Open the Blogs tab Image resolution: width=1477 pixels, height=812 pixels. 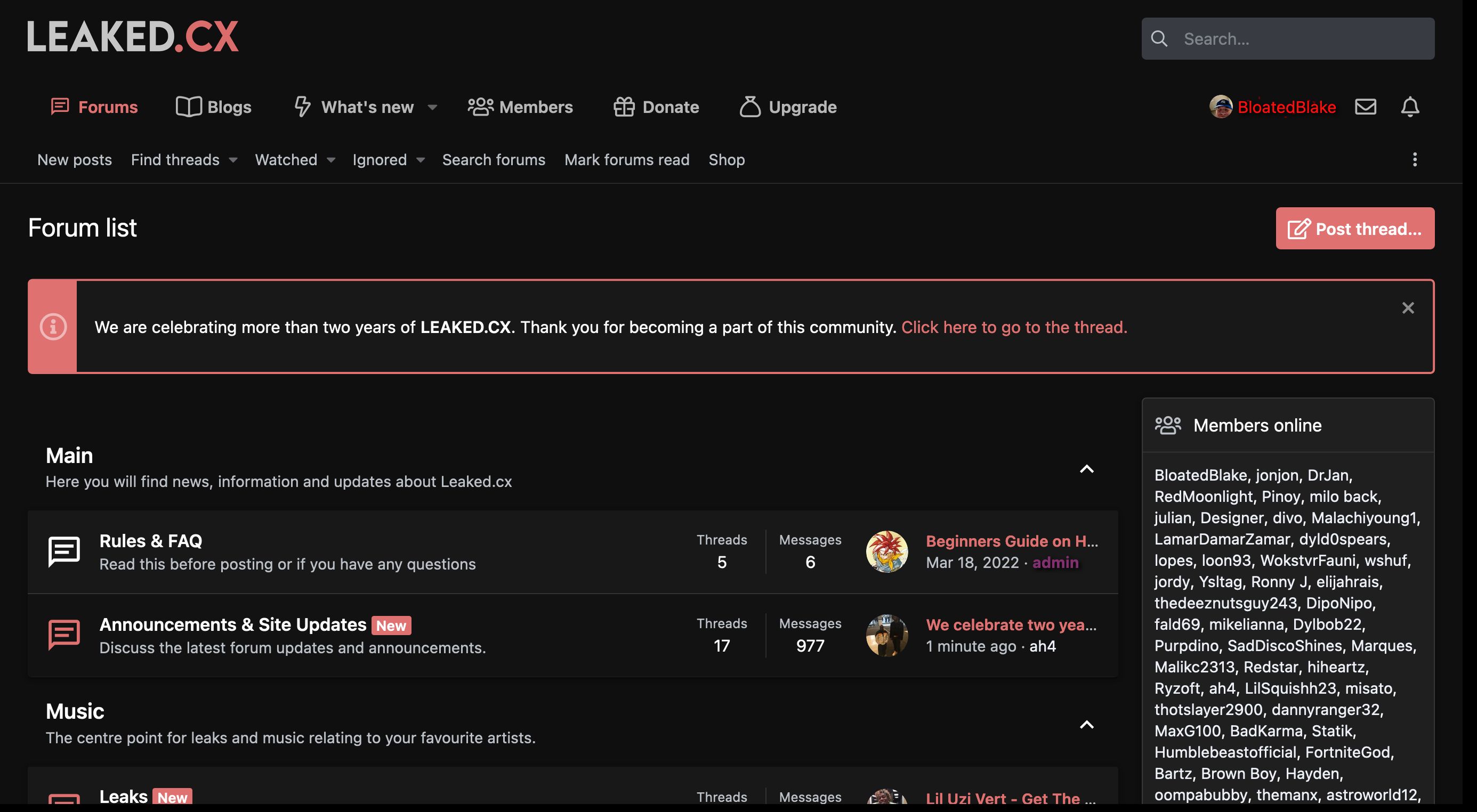pos(213,107)
